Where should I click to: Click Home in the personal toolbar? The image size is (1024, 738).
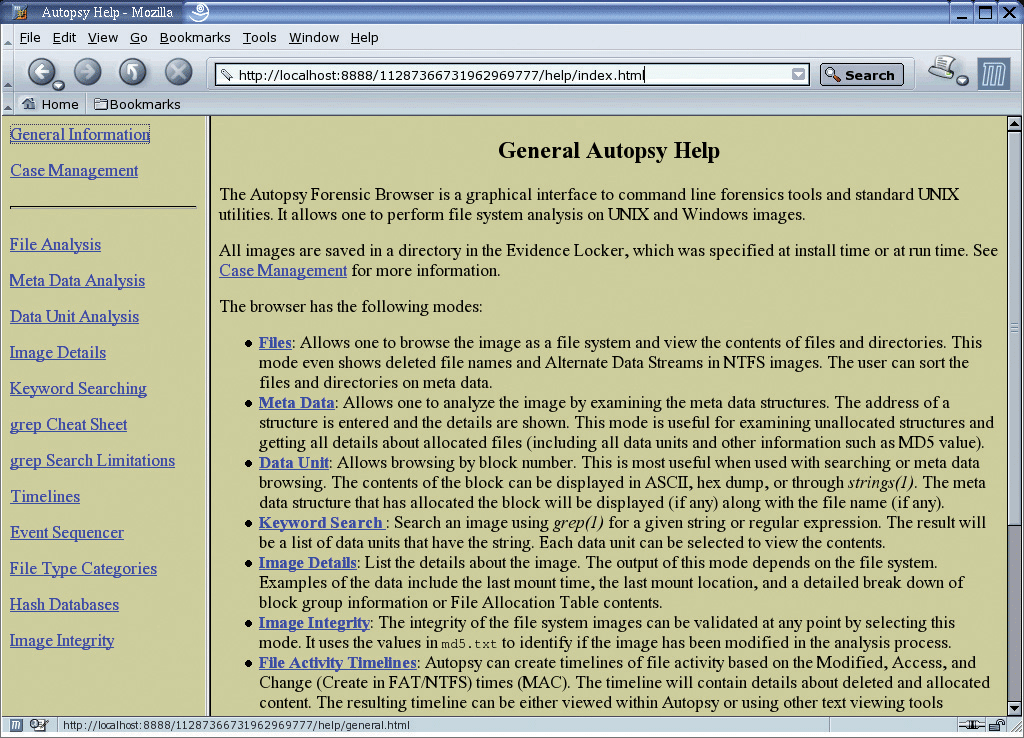click(50, 104)
